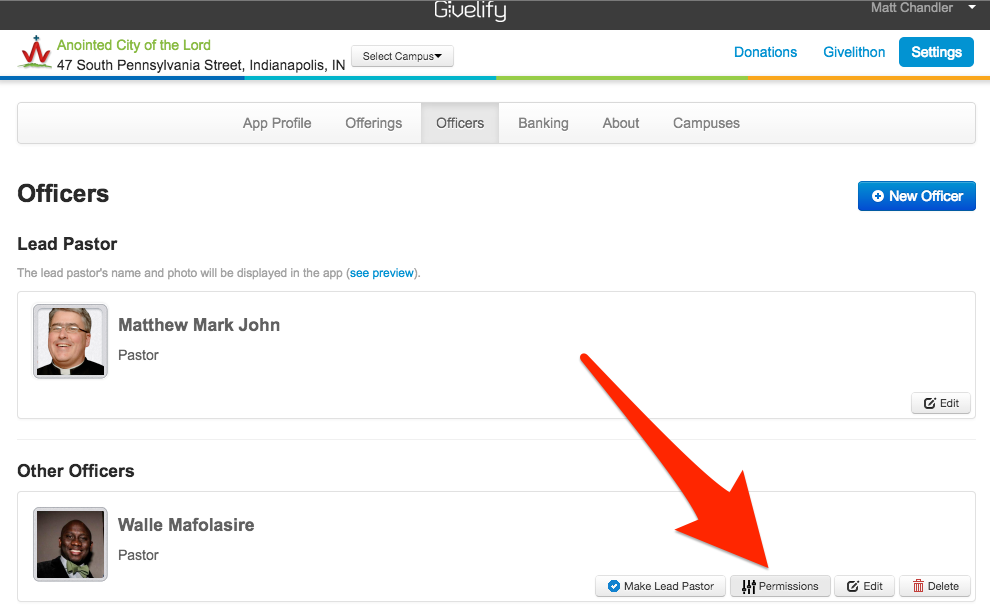Click the Settings button in top navigation
990x607 pixels.
tap(936, 52)
